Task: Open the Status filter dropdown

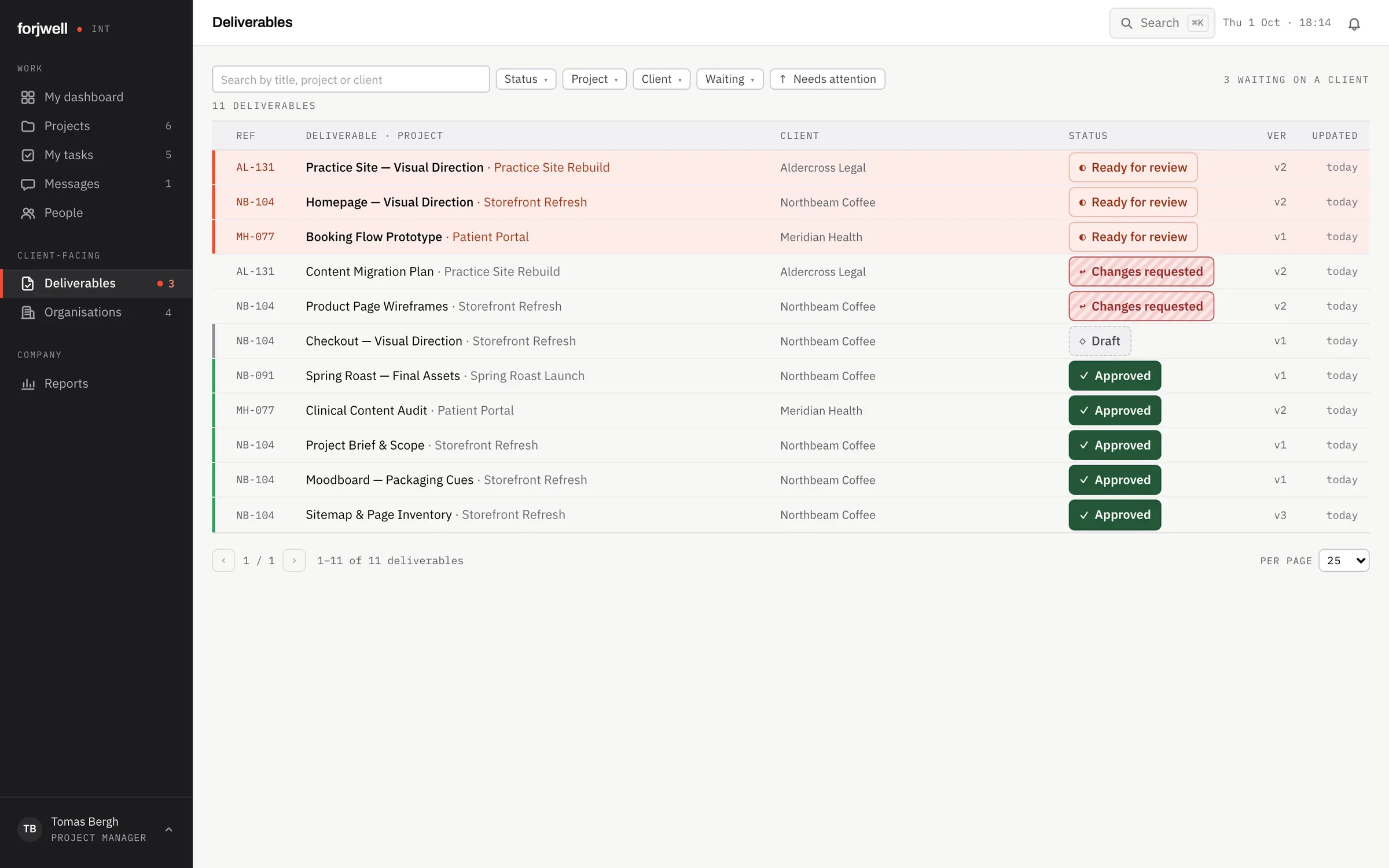Action: click(x=526, y=79)
